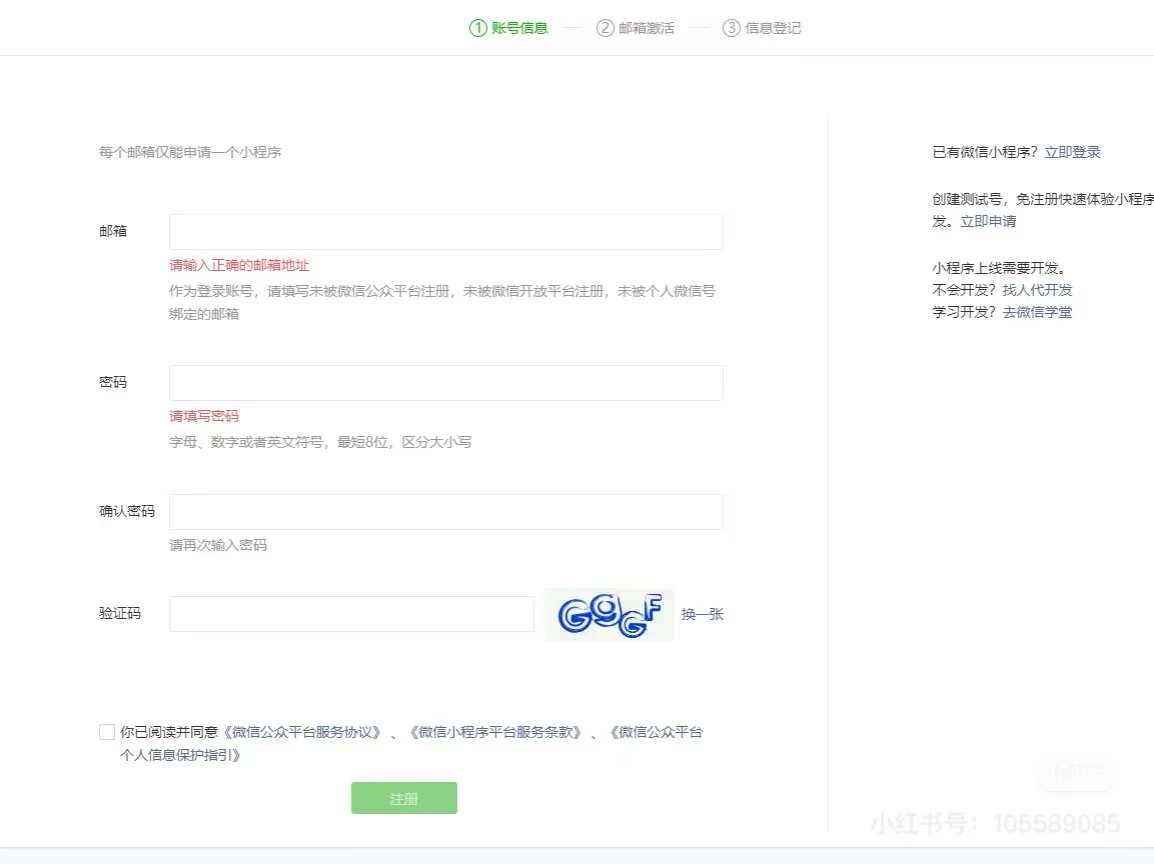Click 立即申请 to create a test account
The image size is (1154, 864).
987,221
